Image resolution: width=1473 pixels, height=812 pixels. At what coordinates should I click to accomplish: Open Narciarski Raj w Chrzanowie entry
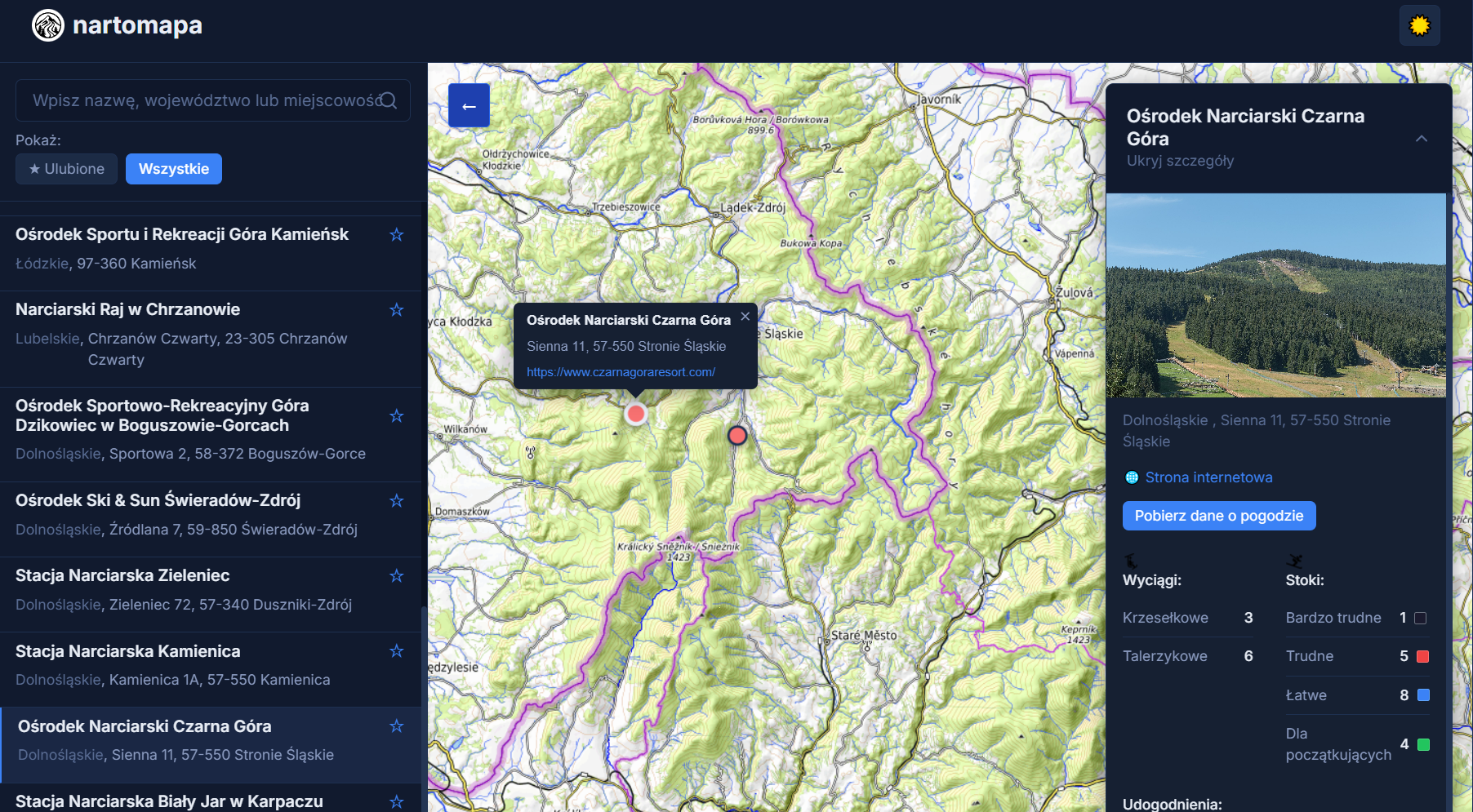(211, 339)
